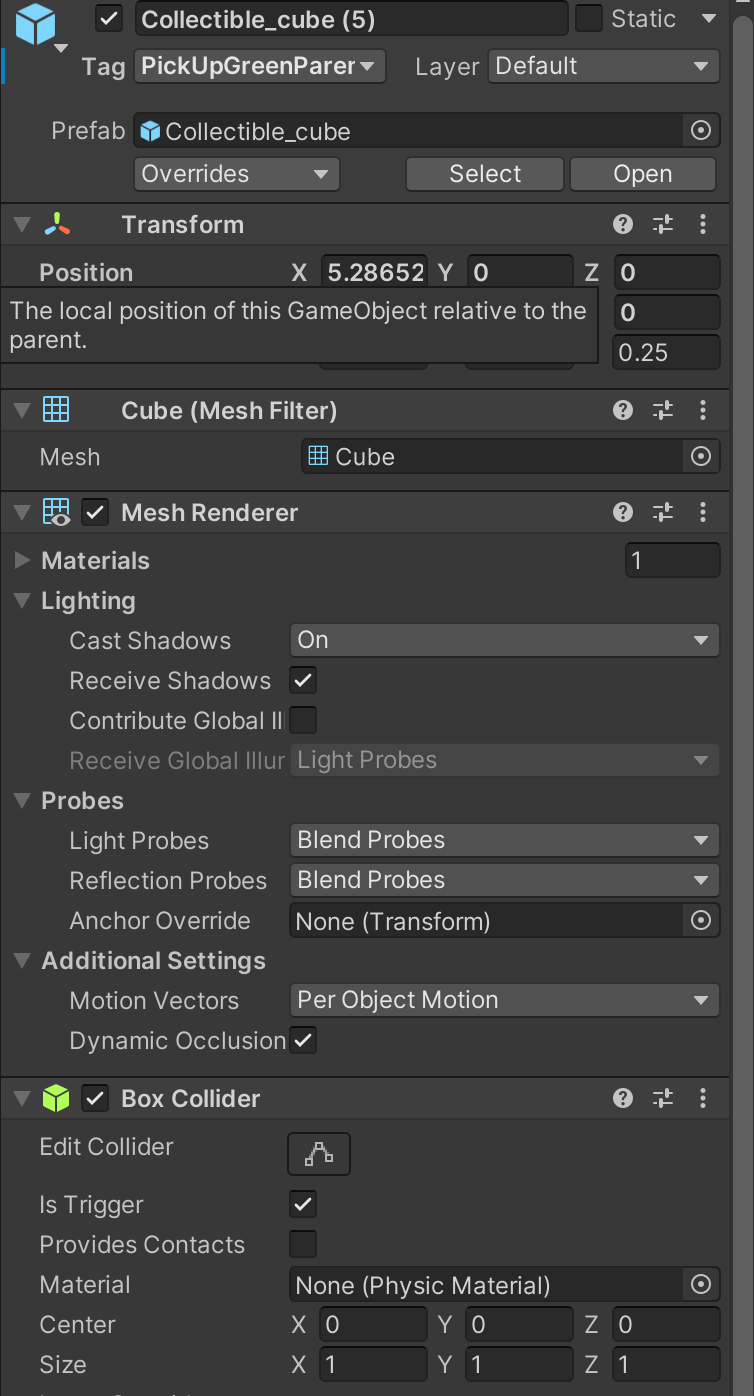Click the Position X value field

(x=374, y=273)
